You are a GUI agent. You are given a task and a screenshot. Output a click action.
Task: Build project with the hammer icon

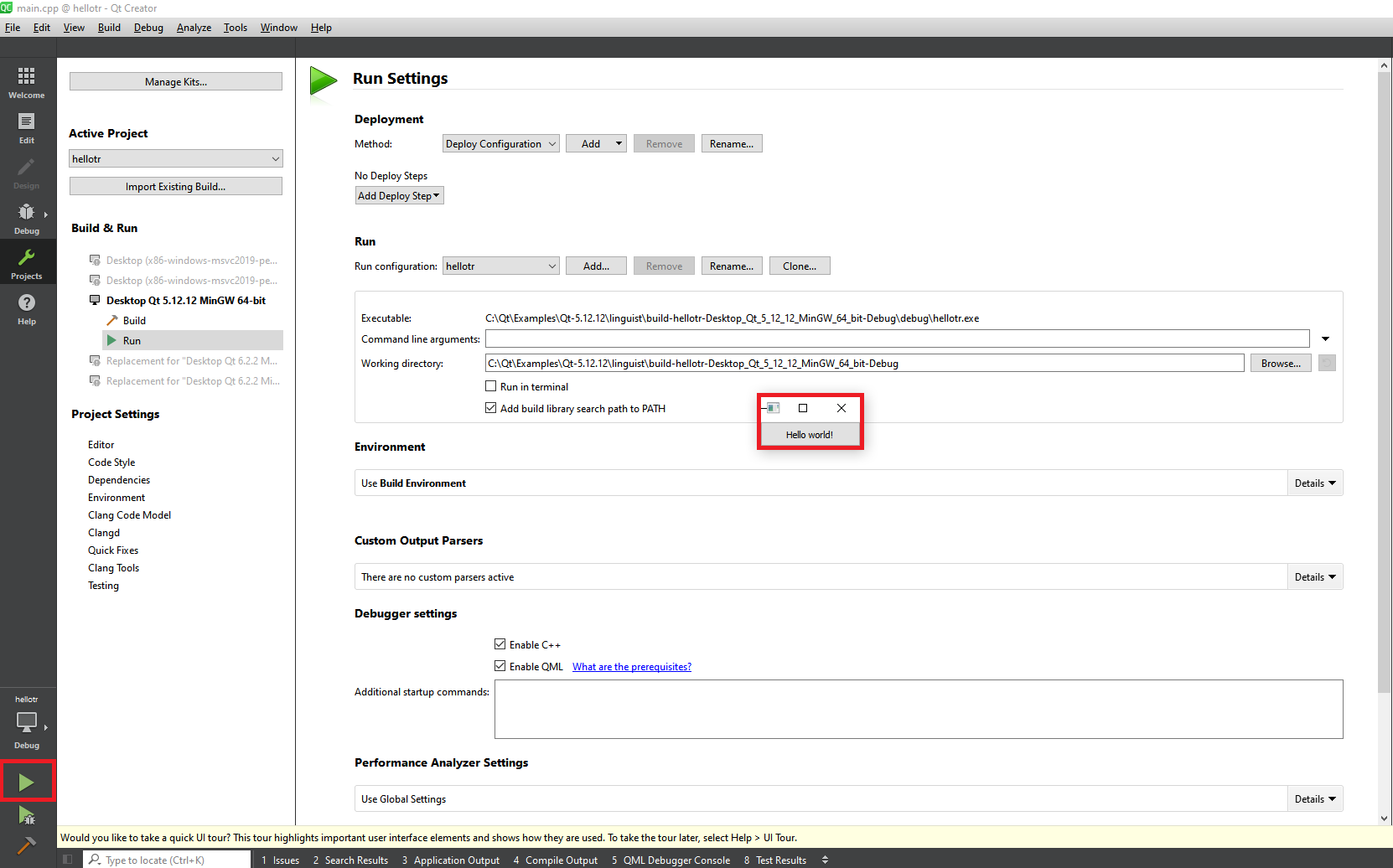pyautogui.click(x=27, y=845)
